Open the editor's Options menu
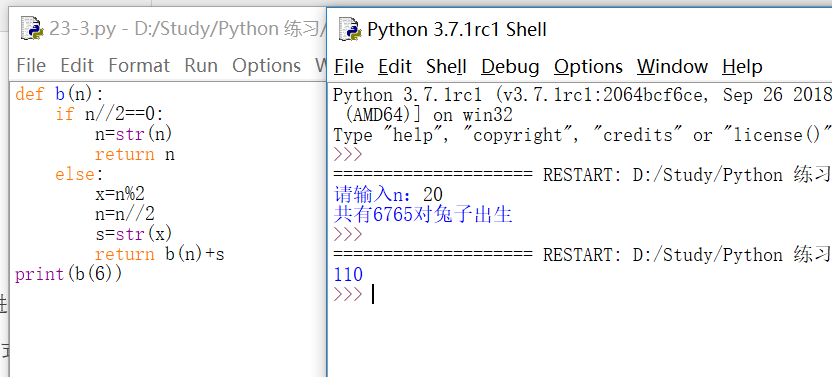Screen dimensions: 832x377 point(266,65)
